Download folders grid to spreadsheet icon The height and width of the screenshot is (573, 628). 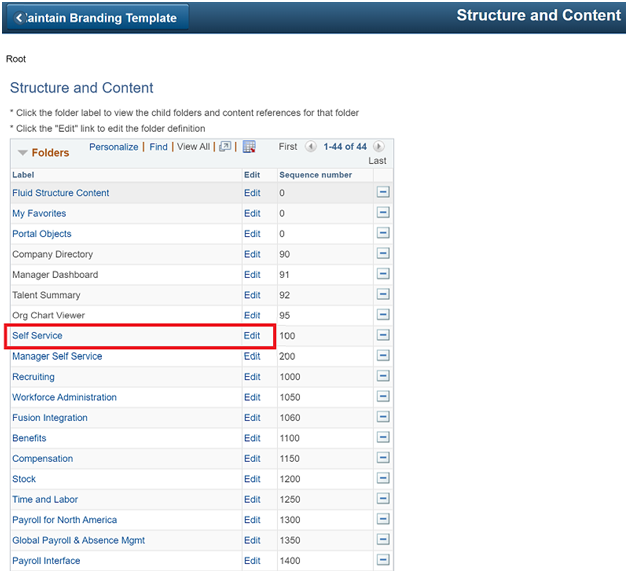pyautogui.click(x=249, y=147)
